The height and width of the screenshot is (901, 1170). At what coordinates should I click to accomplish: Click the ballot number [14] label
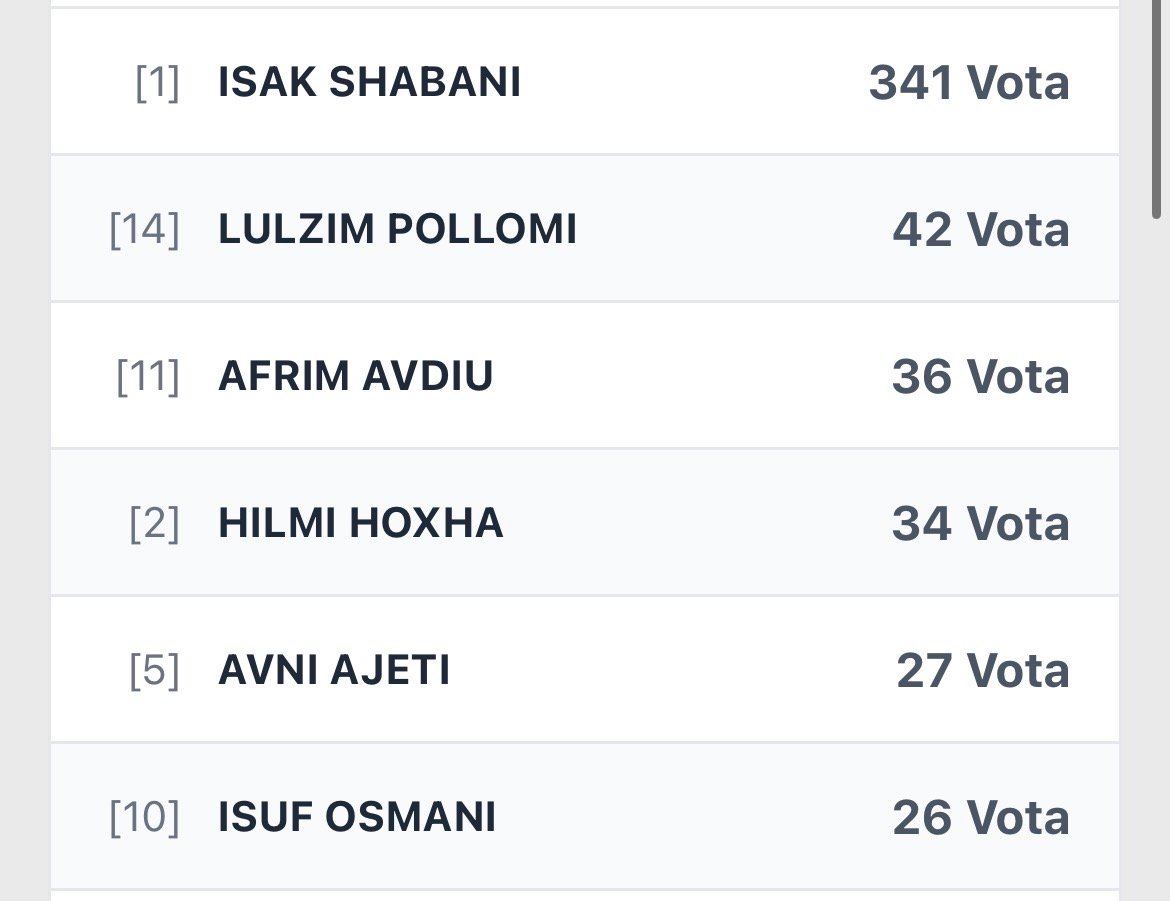144,230
